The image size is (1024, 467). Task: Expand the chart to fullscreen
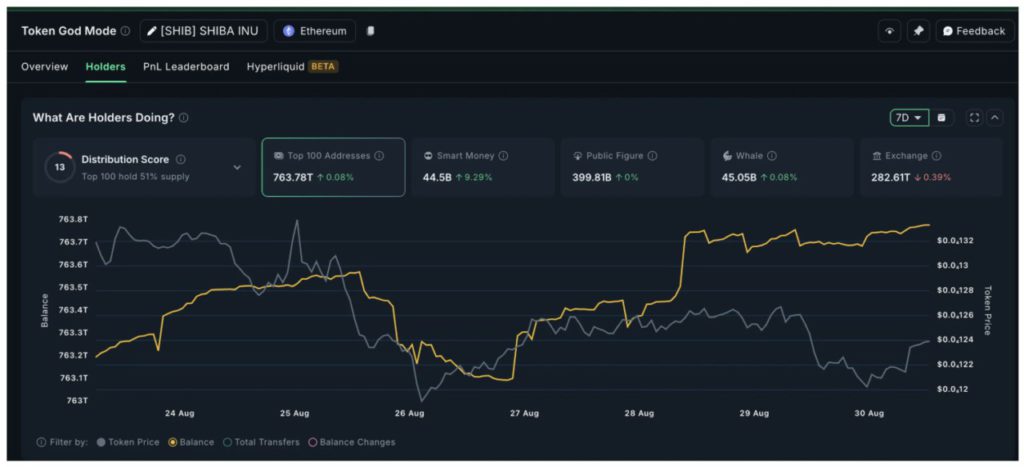974,118
